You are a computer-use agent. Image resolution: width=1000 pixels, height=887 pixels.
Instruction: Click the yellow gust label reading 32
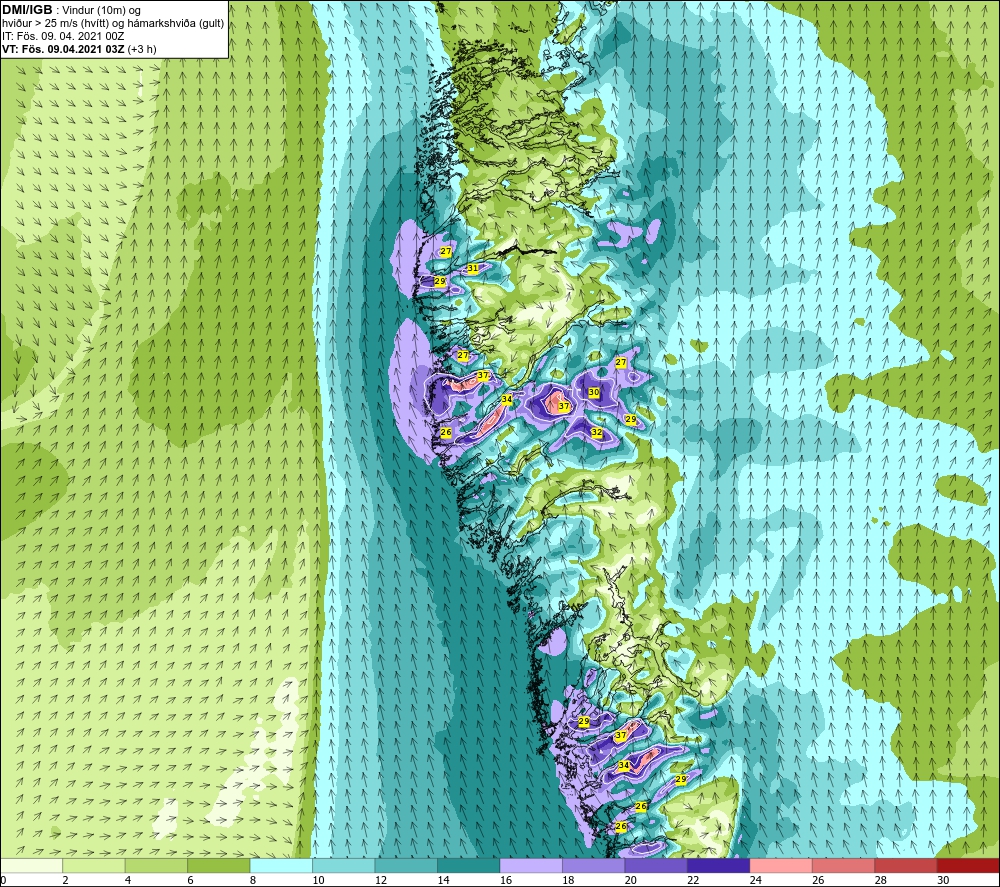[x=596, y=432]
